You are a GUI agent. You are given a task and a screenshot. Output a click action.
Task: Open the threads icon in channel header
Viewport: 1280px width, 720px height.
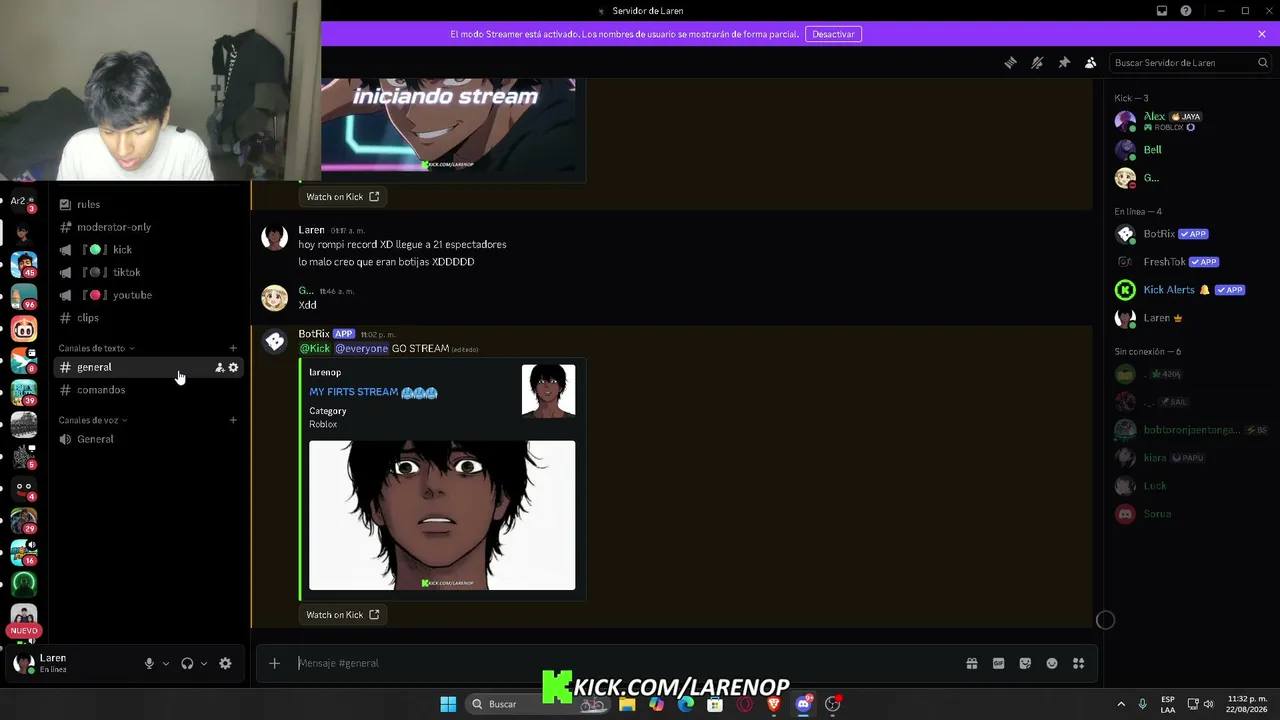click(x=1010, y=62)
